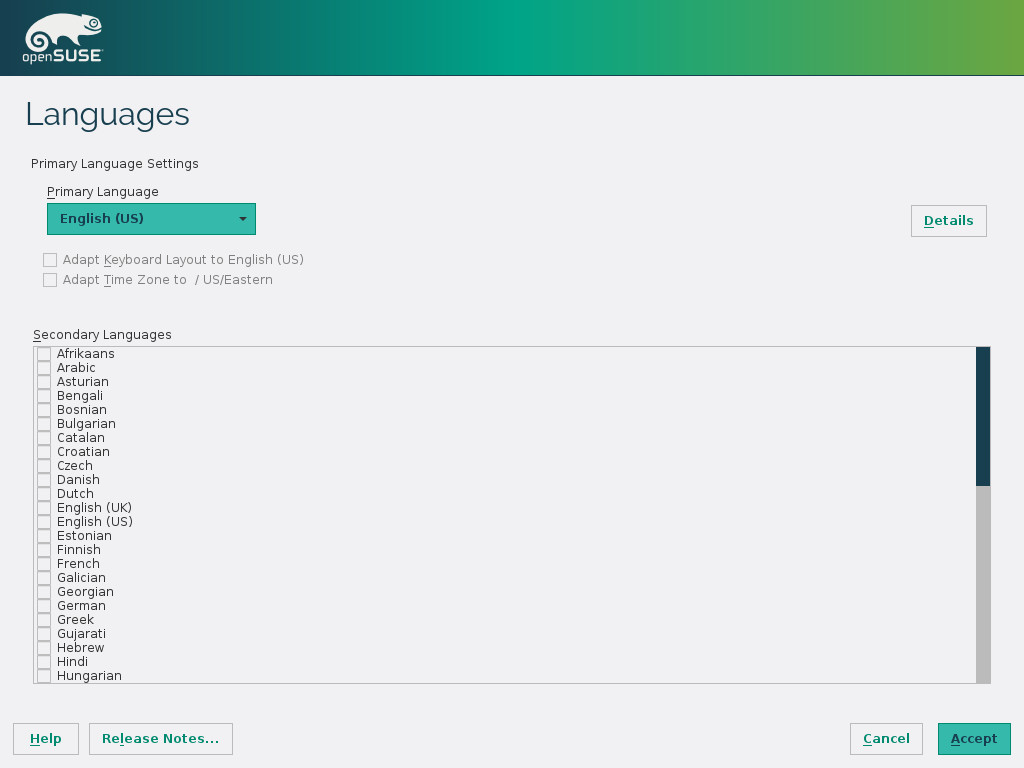Open the Help button
The height and width of the screenshot is (768, 1024).
tap(46, 739)
